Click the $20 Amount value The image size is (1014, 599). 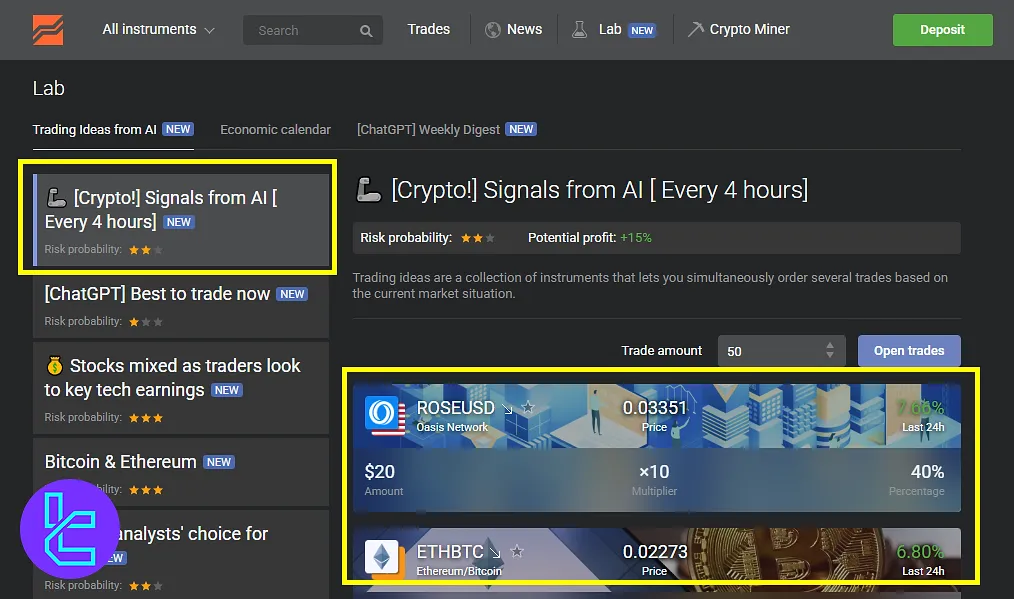380,472
